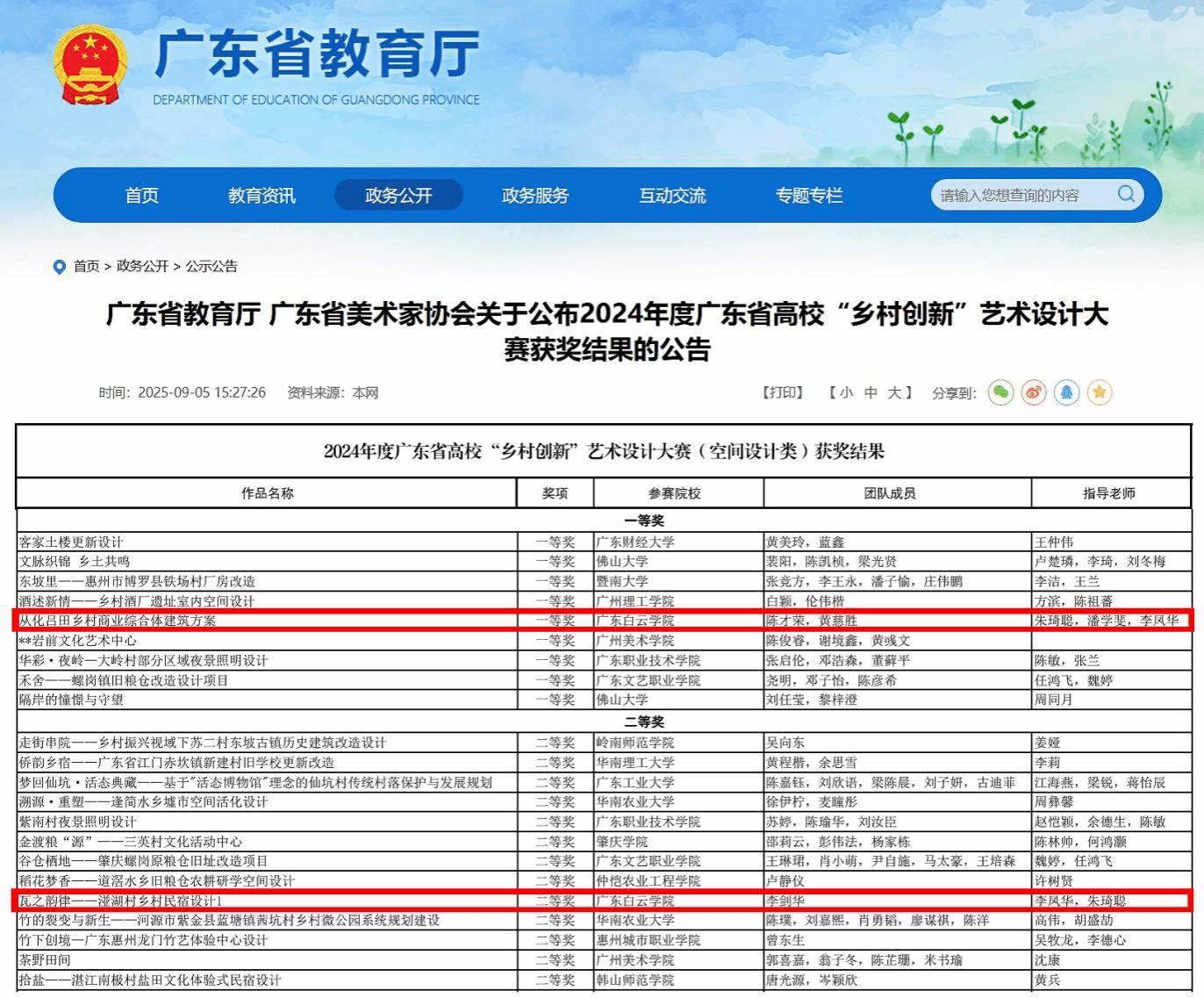This screenshot has height=998, width=1204.
Task: Open the 专题专栏 menu item
Action: (809, 196)
